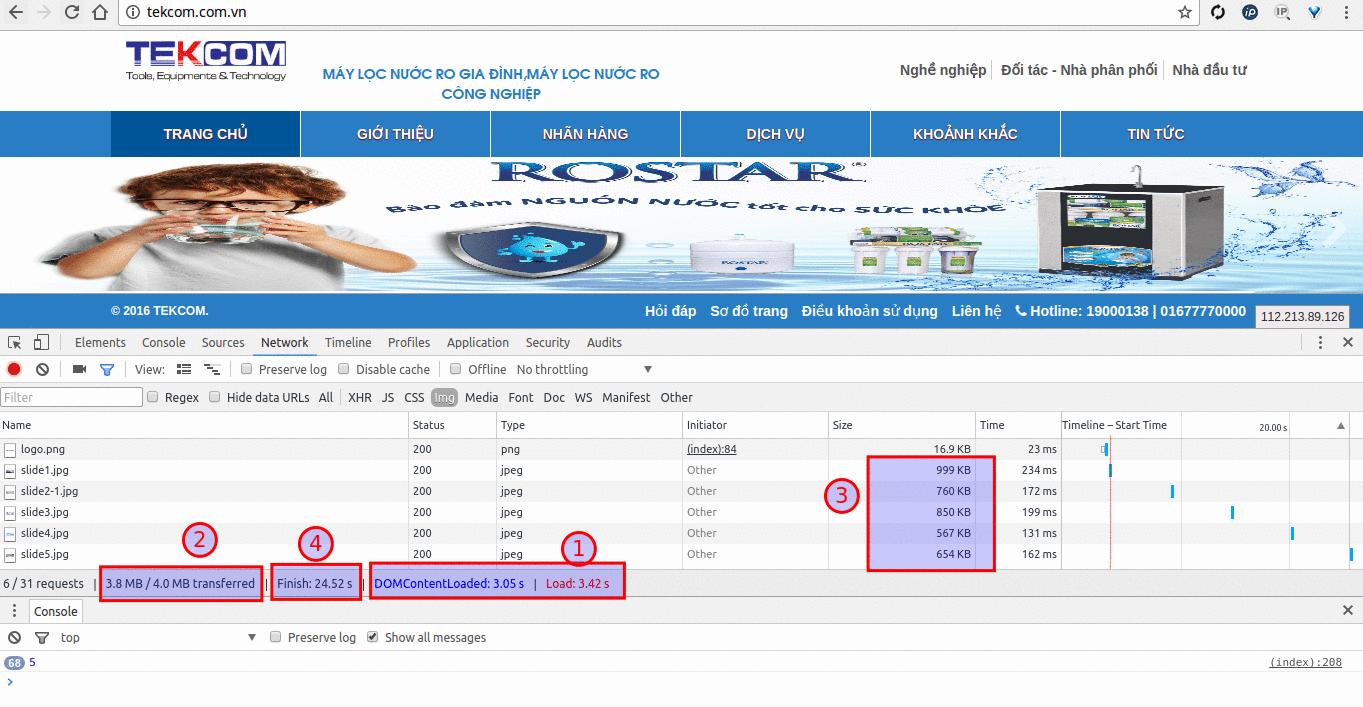Show All request types
This screenshot has height=707, width=1363.
click(x=326, y=397)
